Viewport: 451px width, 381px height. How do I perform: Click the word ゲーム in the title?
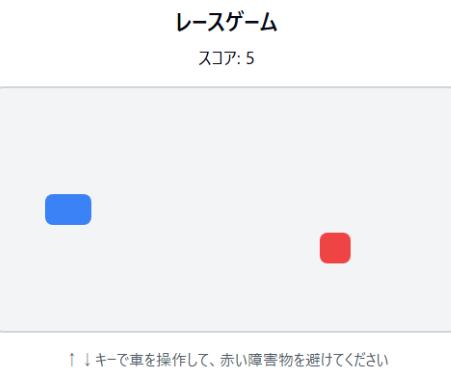[x=252, y=22]
